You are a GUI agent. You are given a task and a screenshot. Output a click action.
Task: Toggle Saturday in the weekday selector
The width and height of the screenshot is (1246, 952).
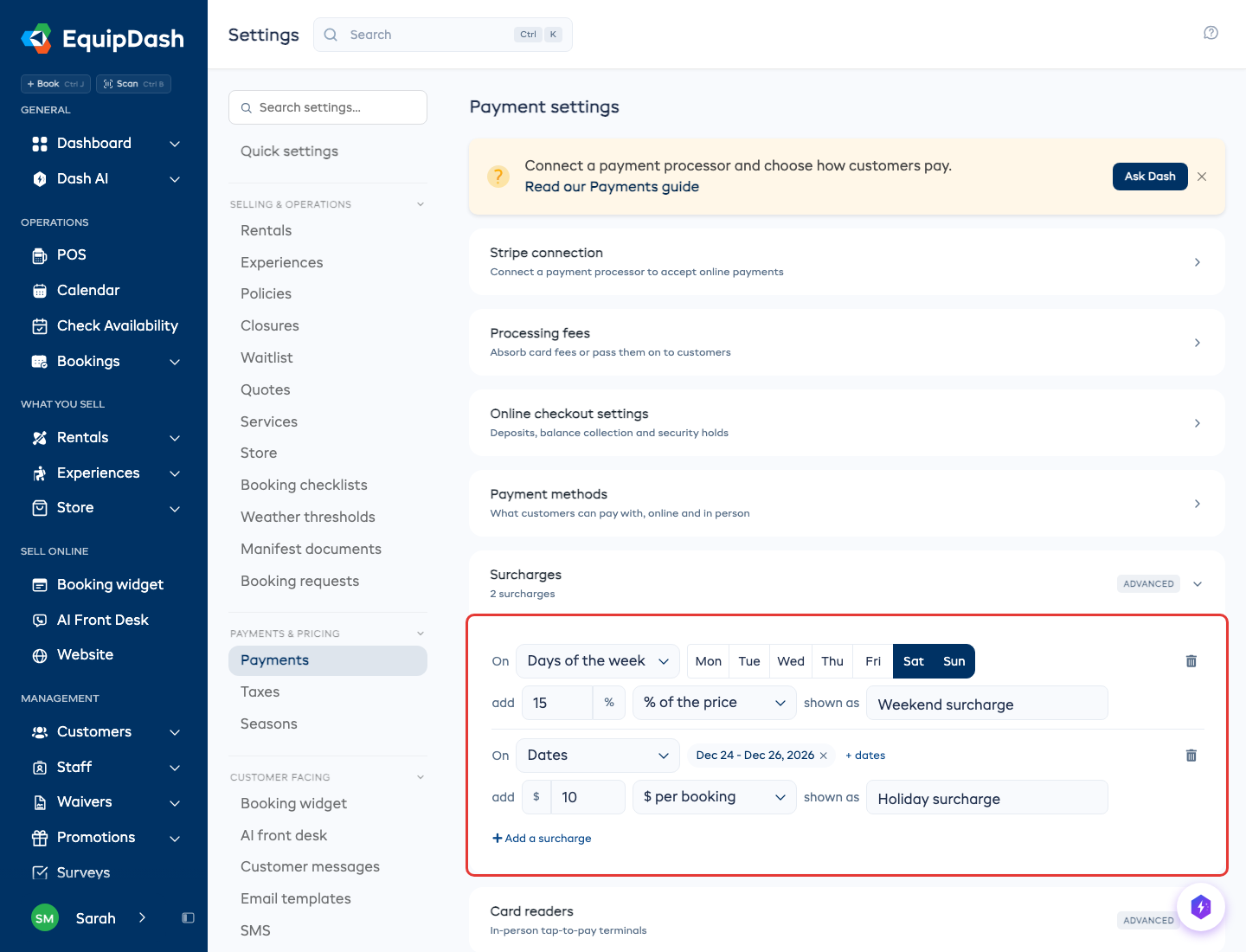[x=914, y=661]
